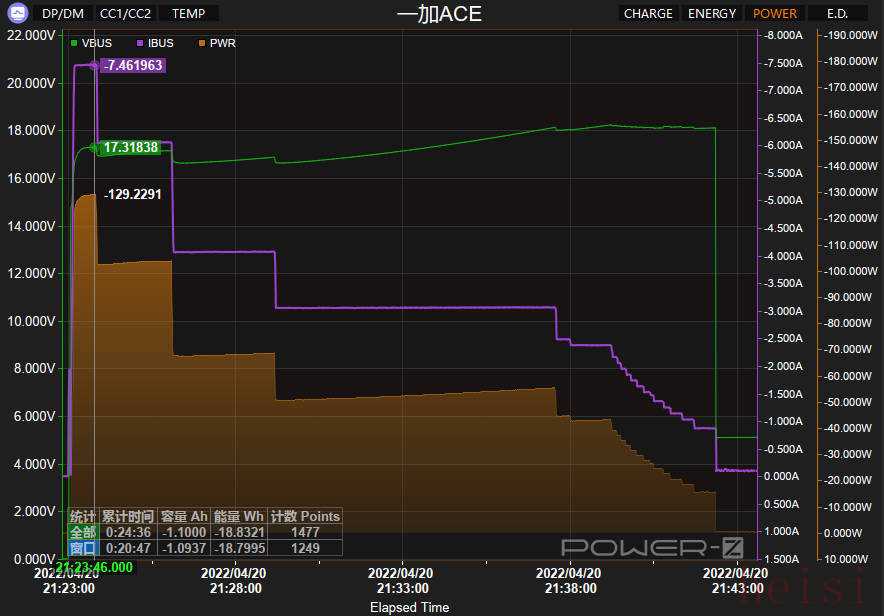Click the 0.000W power axis label
884x616 pixels.
click(843, 533)
